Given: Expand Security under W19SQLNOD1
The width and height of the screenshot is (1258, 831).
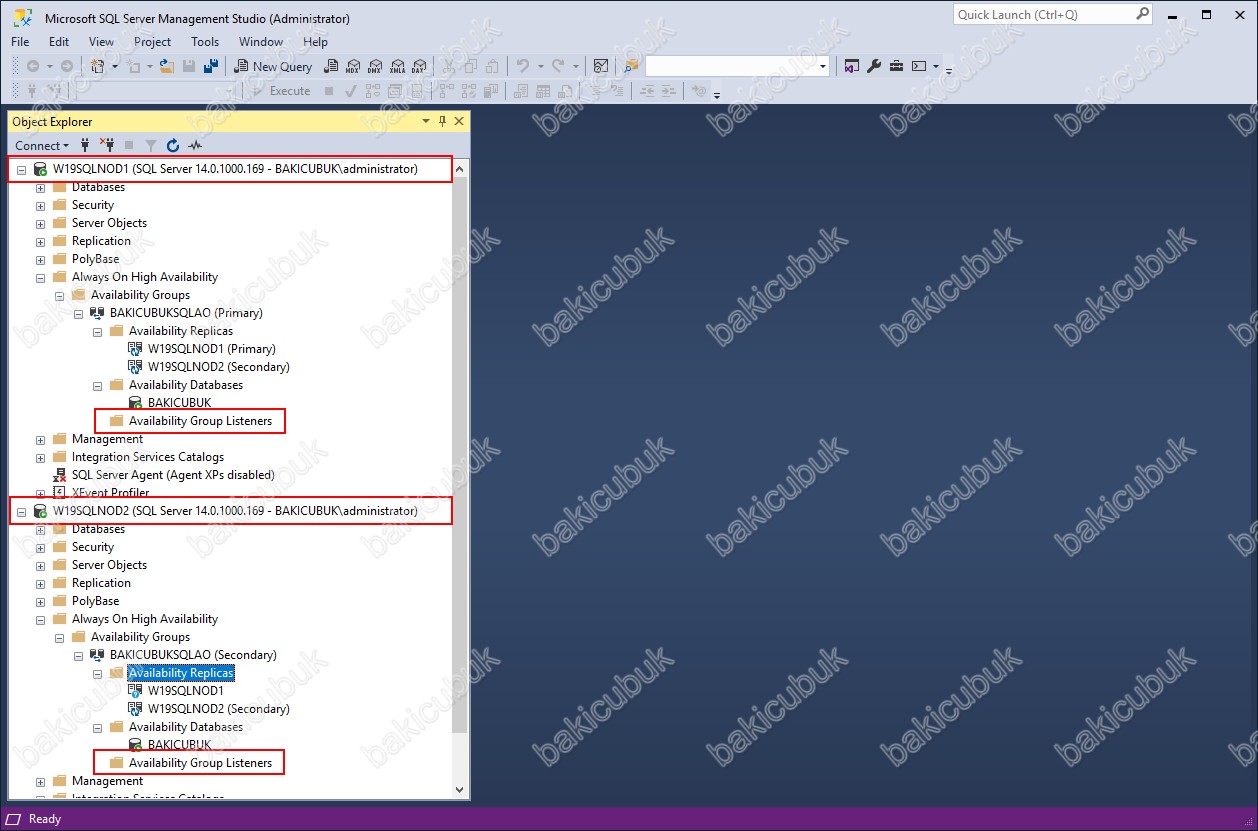Looking at the screenshot, I should pyautogui.click(x=40, y=206).
